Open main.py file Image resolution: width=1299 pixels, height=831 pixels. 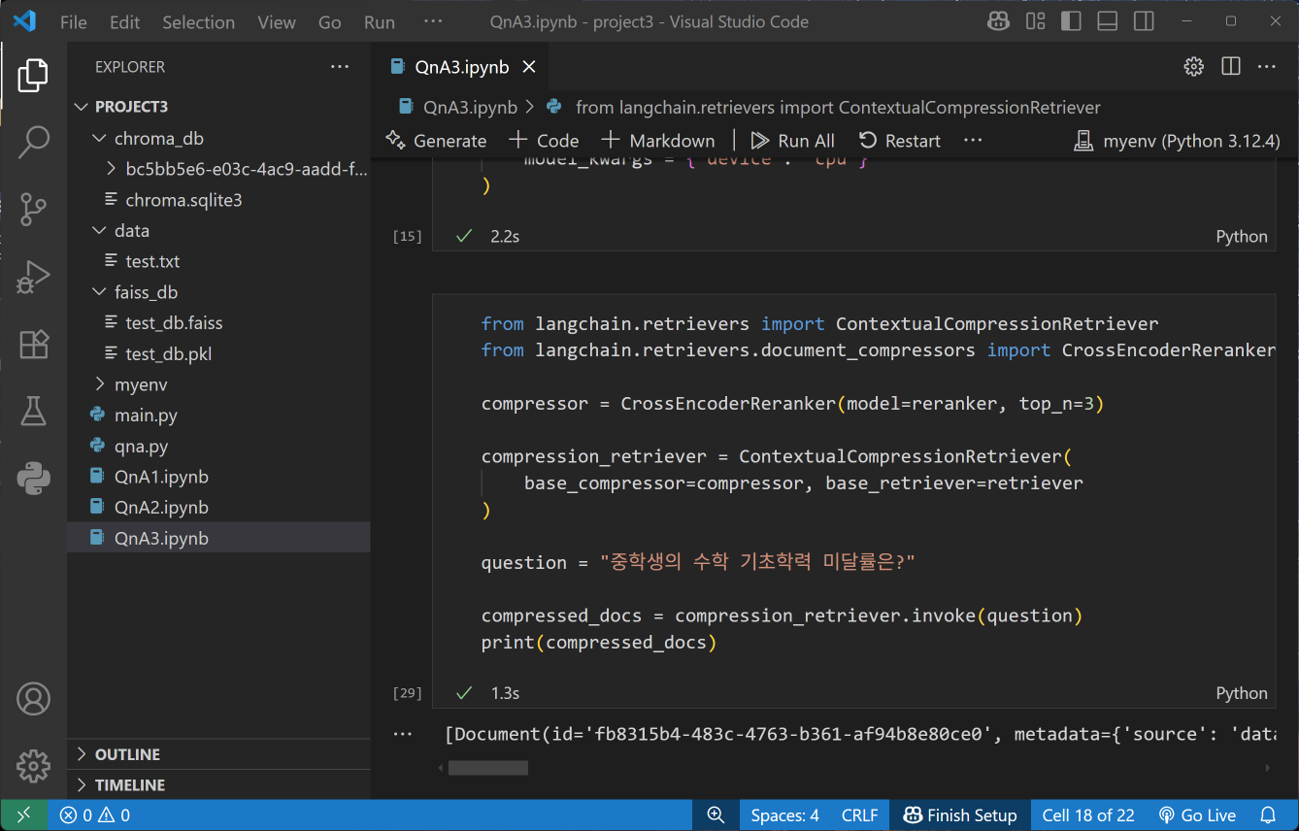point(218,415)
